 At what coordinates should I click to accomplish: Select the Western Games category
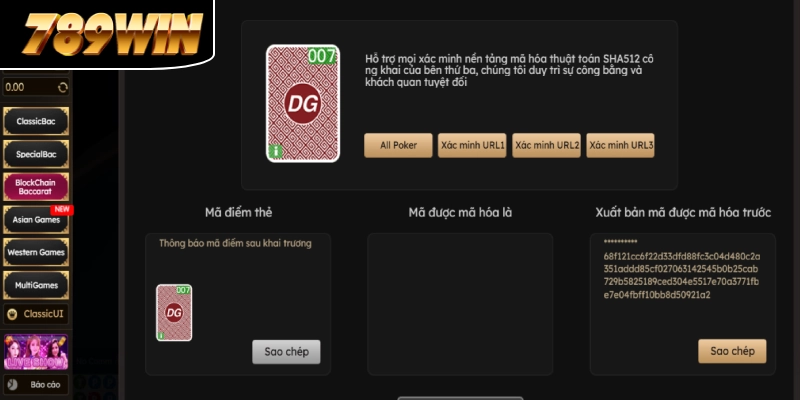click(x=36, y=252)
